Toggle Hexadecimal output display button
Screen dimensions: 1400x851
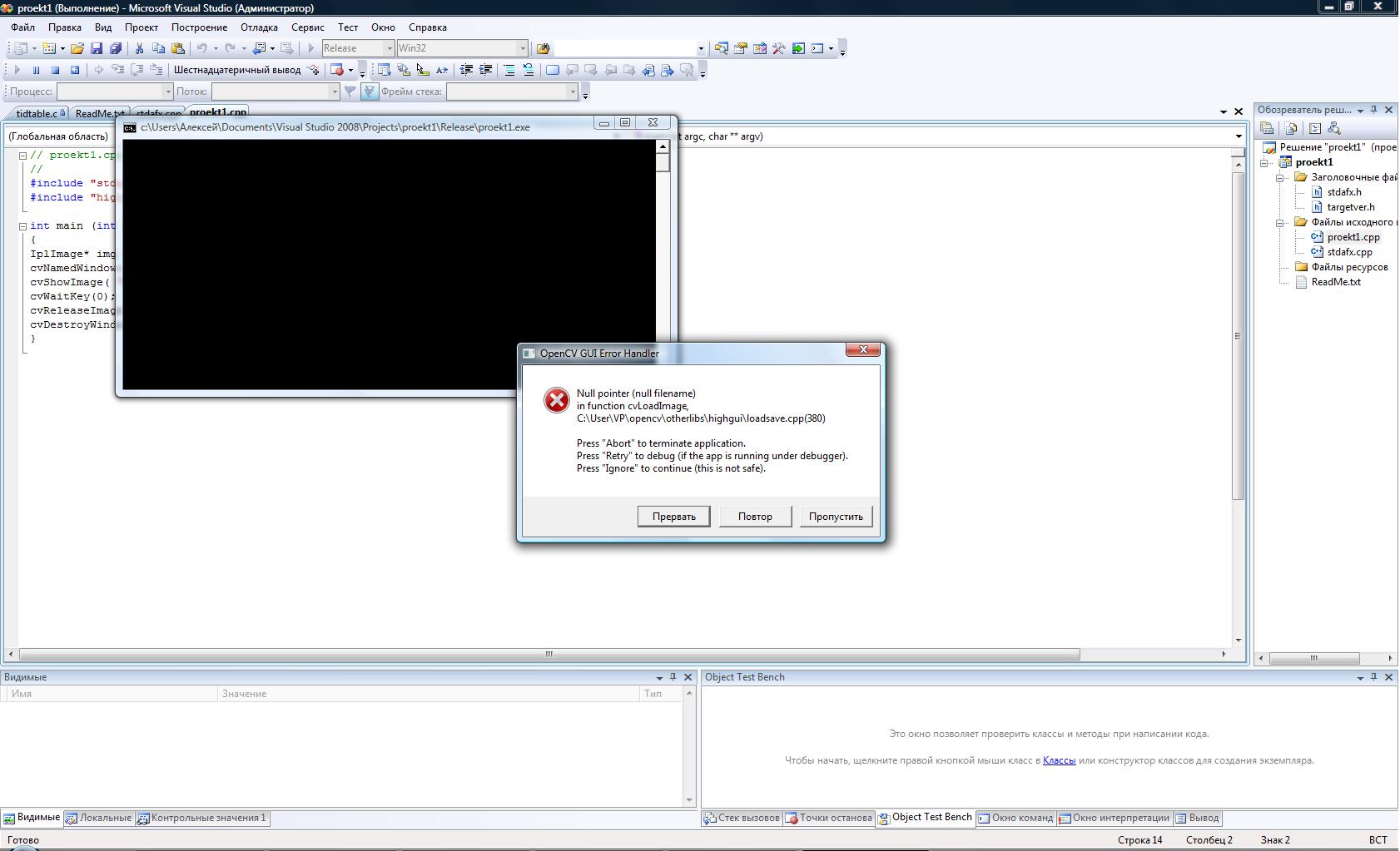click(237, 70)
